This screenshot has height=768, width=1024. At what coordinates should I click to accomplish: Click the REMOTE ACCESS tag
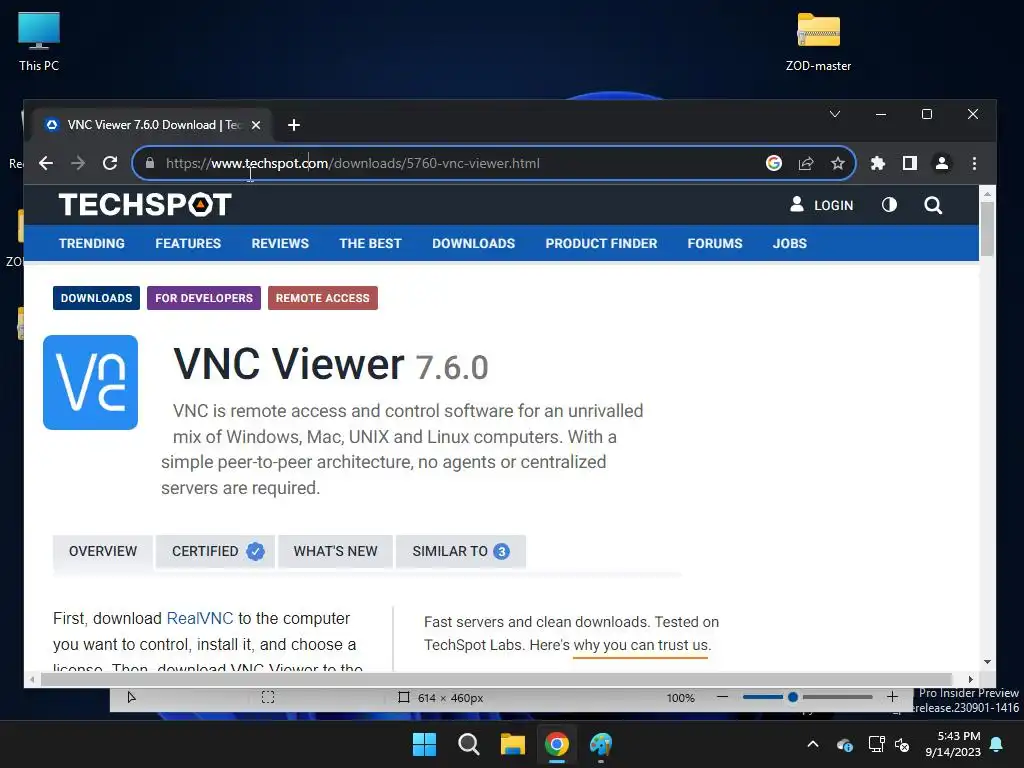tap(323, 298)
